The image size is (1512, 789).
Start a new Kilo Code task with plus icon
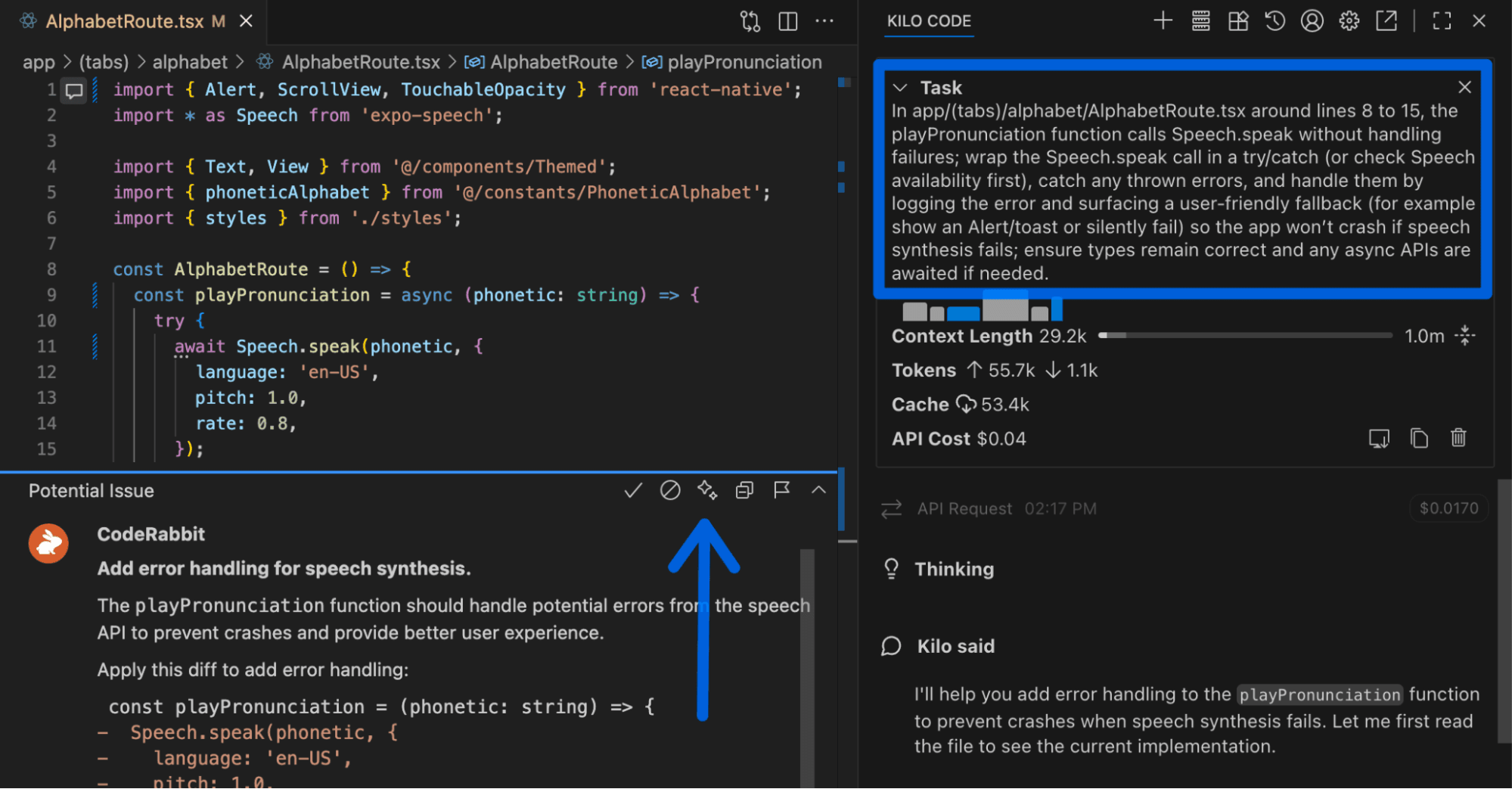pos(1163,21)
